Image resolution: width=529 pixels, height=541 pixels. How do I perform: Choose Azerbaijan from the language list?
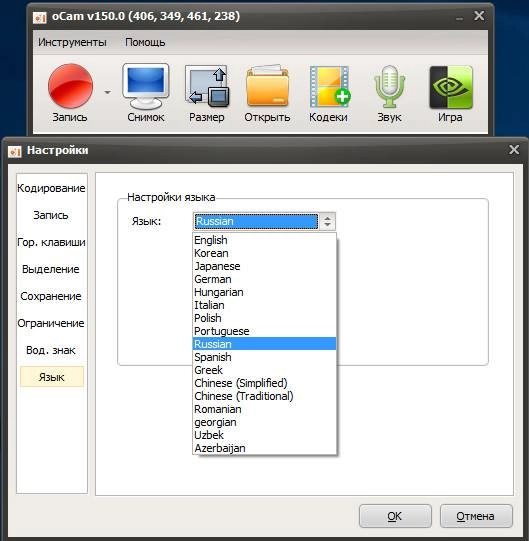coord(264,448)
